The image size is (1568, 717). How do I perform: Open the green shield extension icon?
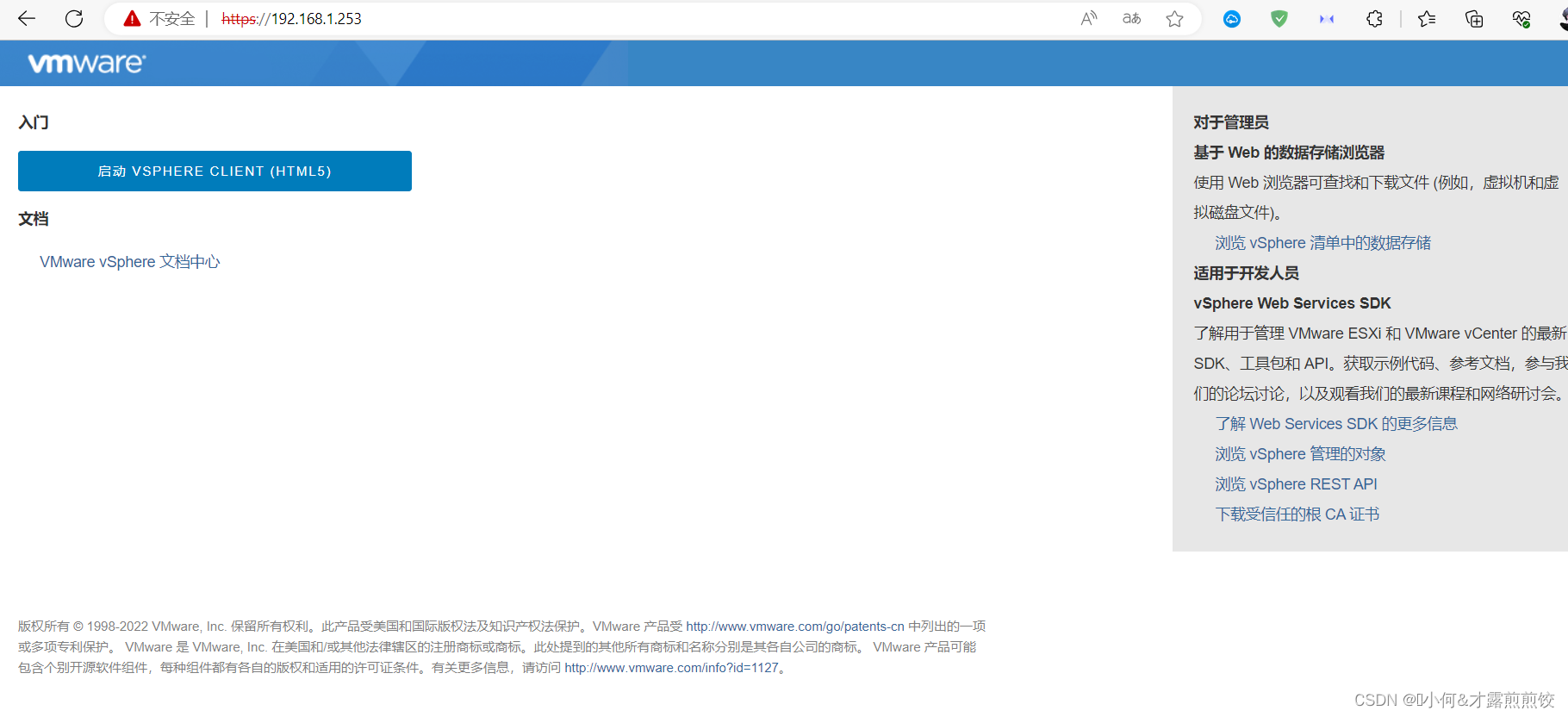click(x=1279, y=19)
